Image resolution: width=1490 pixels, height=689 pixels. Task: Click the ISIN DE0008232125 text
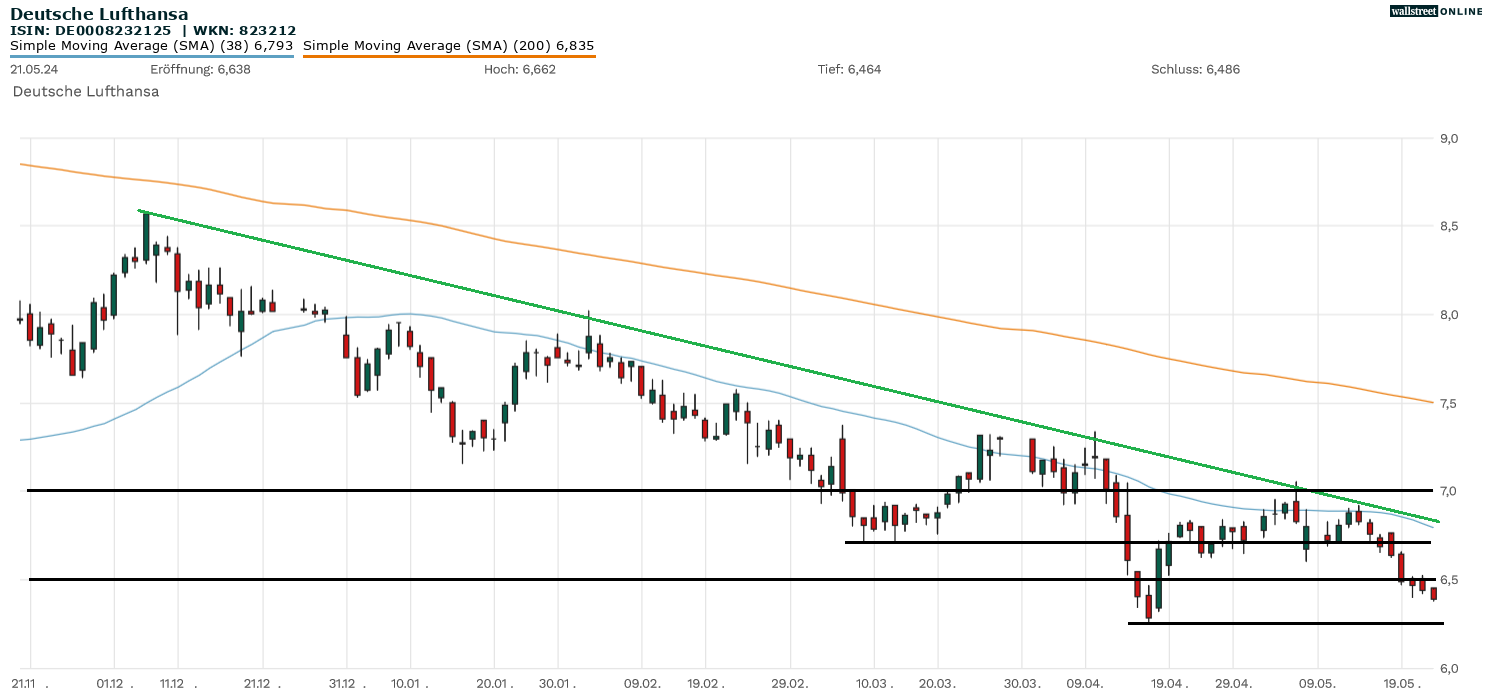91,31
